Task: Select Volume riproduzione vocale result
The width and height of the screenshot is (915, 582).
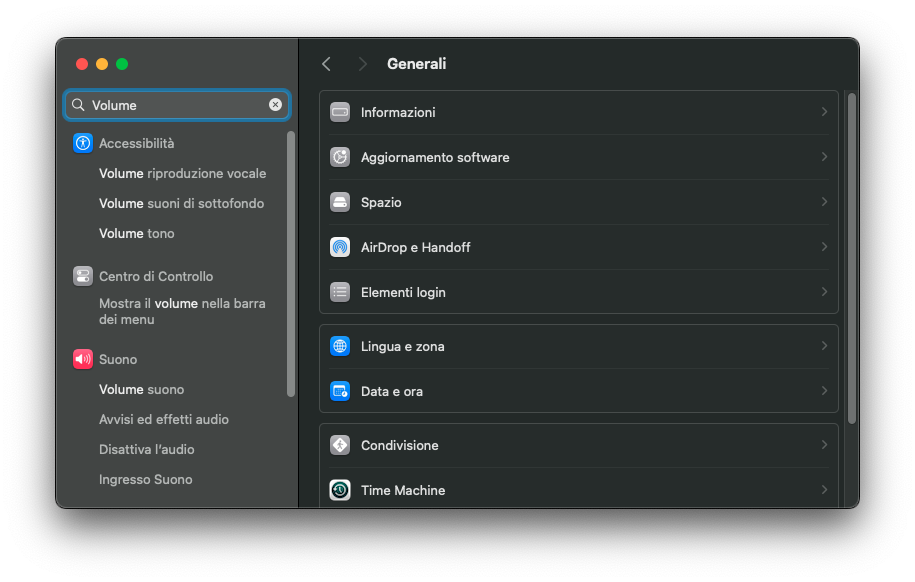Action: click(x=182, y=173)
